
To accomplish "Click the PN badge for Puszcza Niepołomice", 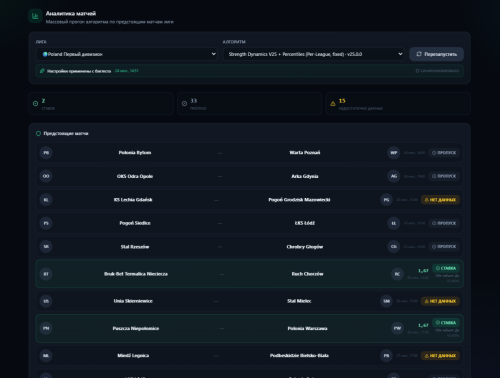I will pos(46,328).
